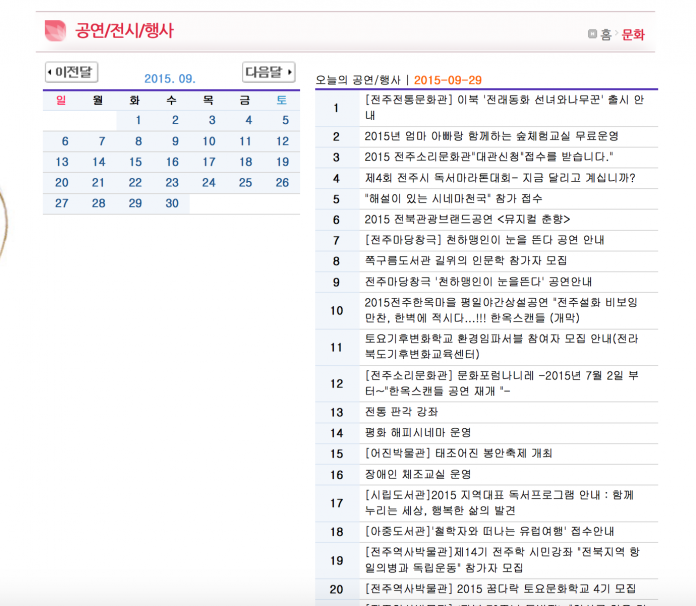Screen dimensions: 696x606
Task: Open event 10 전주한옥마을 평일야간상설공연
Action: pyautogui.click(x=501, y=310)
